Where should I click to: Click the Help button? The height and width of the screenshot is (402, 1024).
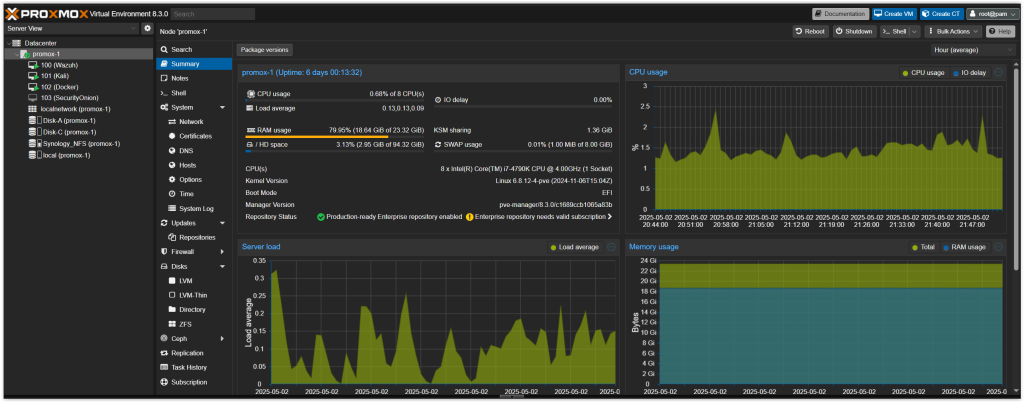pyautogui.click(x=1000, y=31)
